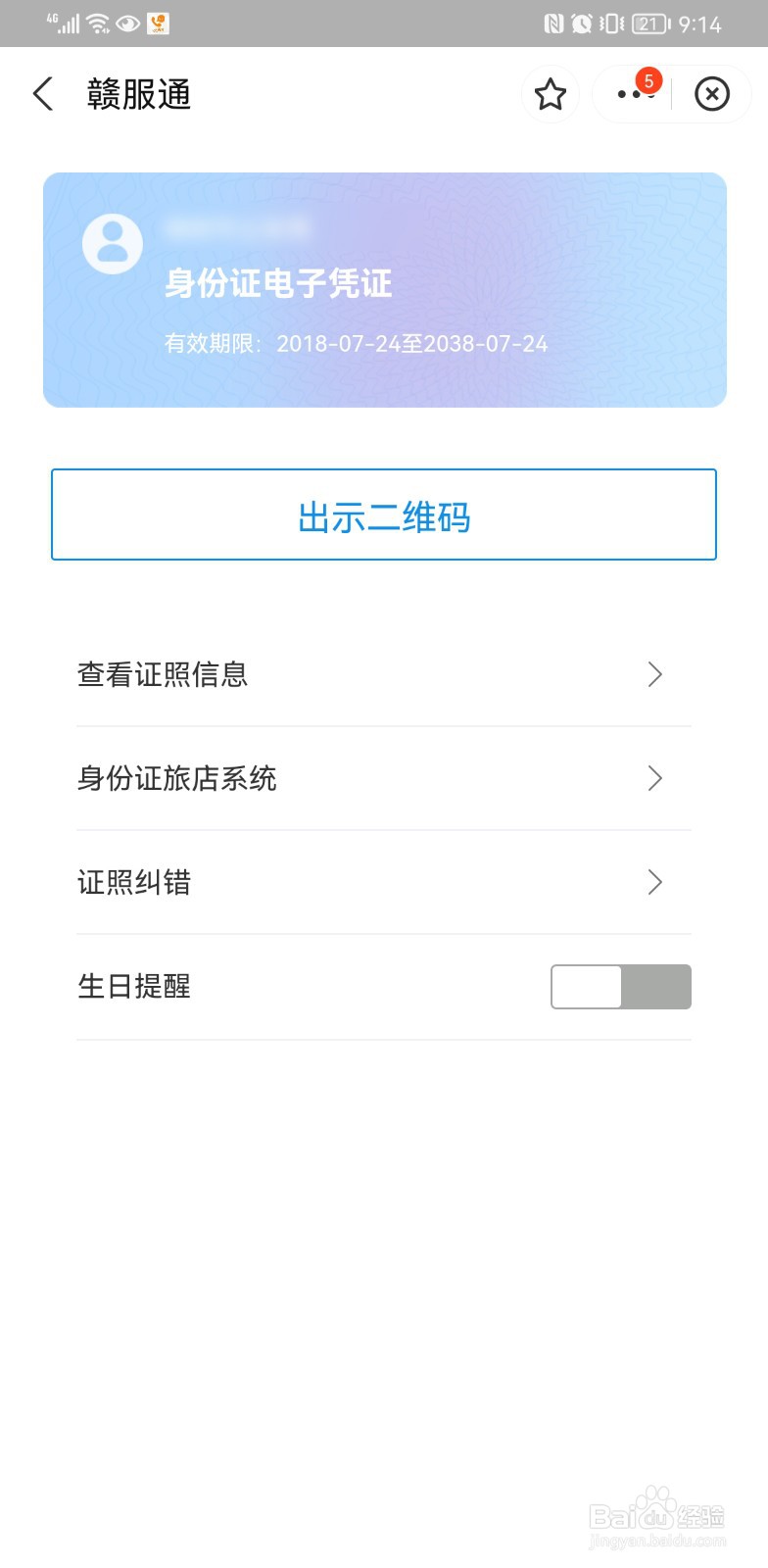This screenshot has width=768, height=1568.
Task: Open the three-dot more options menu
Action: [633, 94]
